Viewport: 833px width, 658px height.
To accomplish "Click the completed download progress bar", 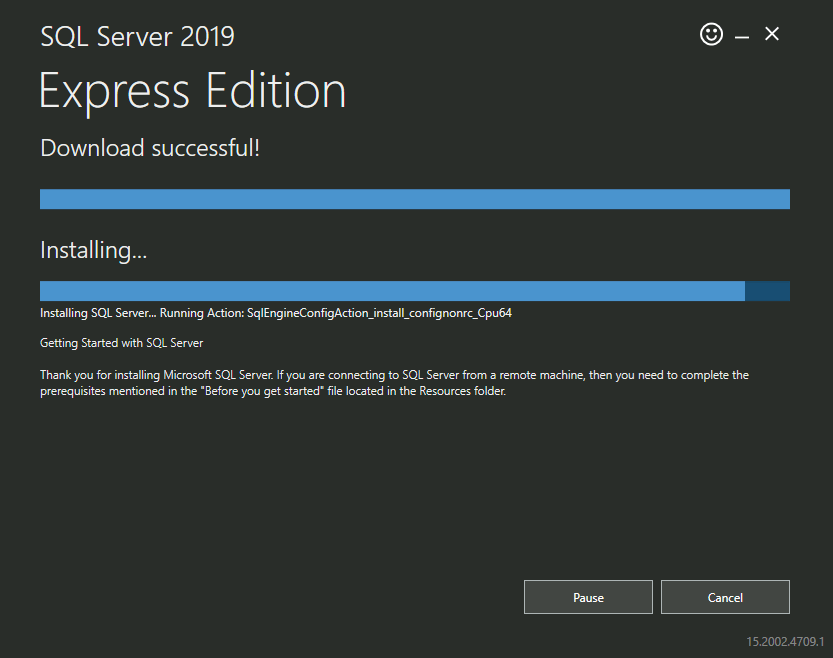I will click(x=414, y=199).
